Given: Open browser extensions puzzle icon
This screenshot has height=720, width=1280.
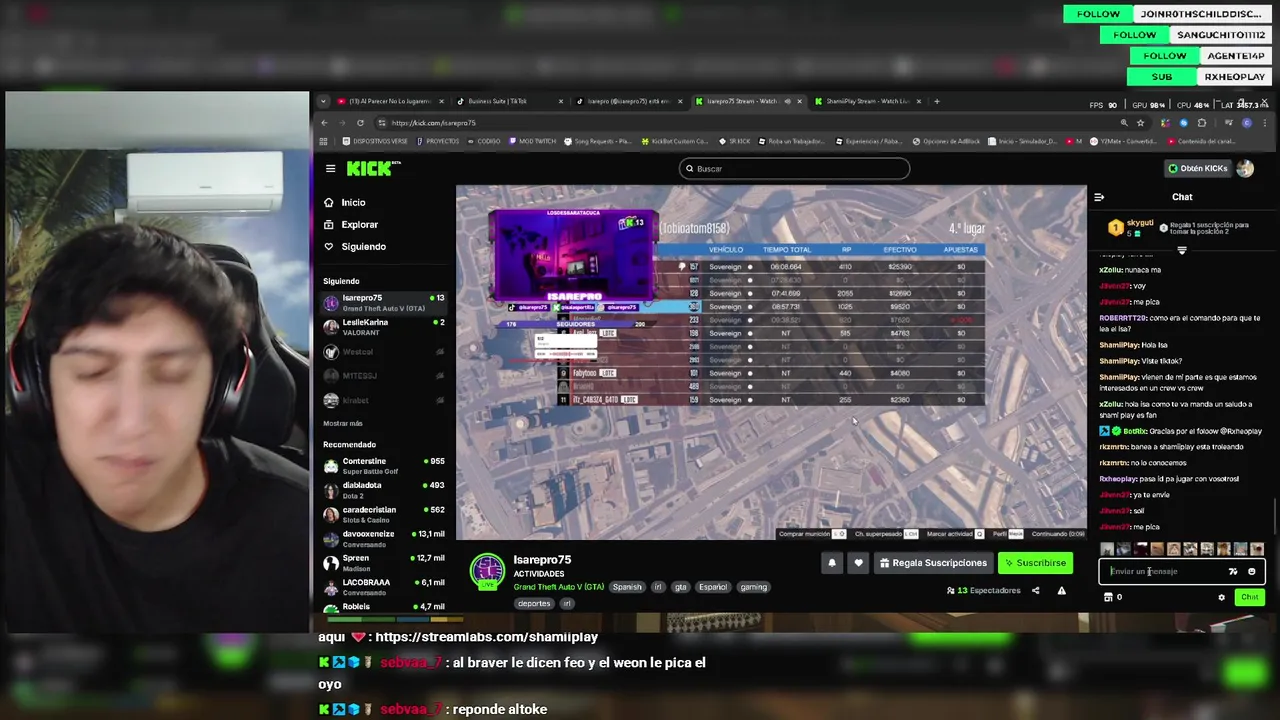Looking at the screenshot, I should [x=1202, y=123].
